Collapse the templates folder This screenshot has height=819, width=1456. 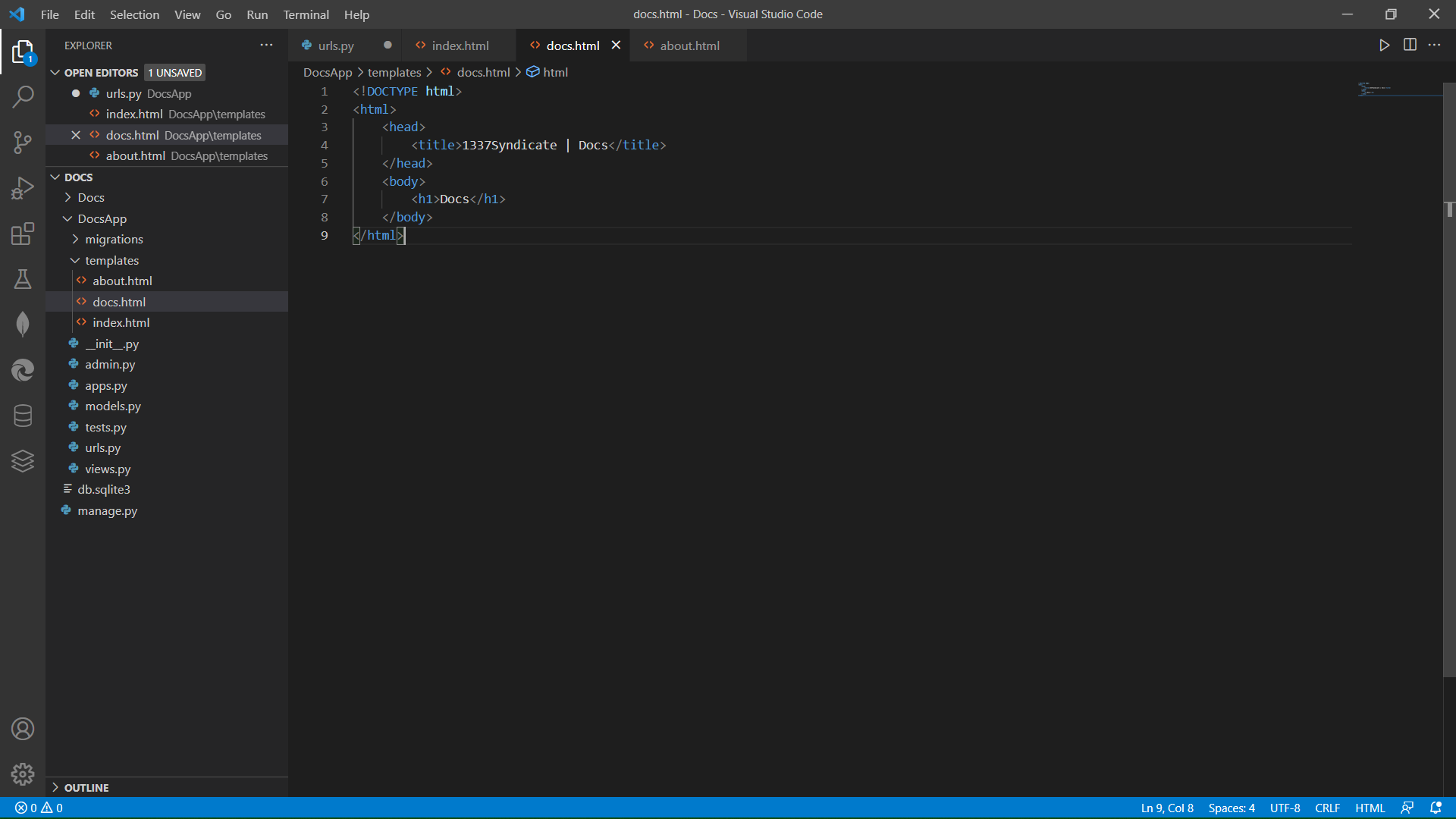111,260
